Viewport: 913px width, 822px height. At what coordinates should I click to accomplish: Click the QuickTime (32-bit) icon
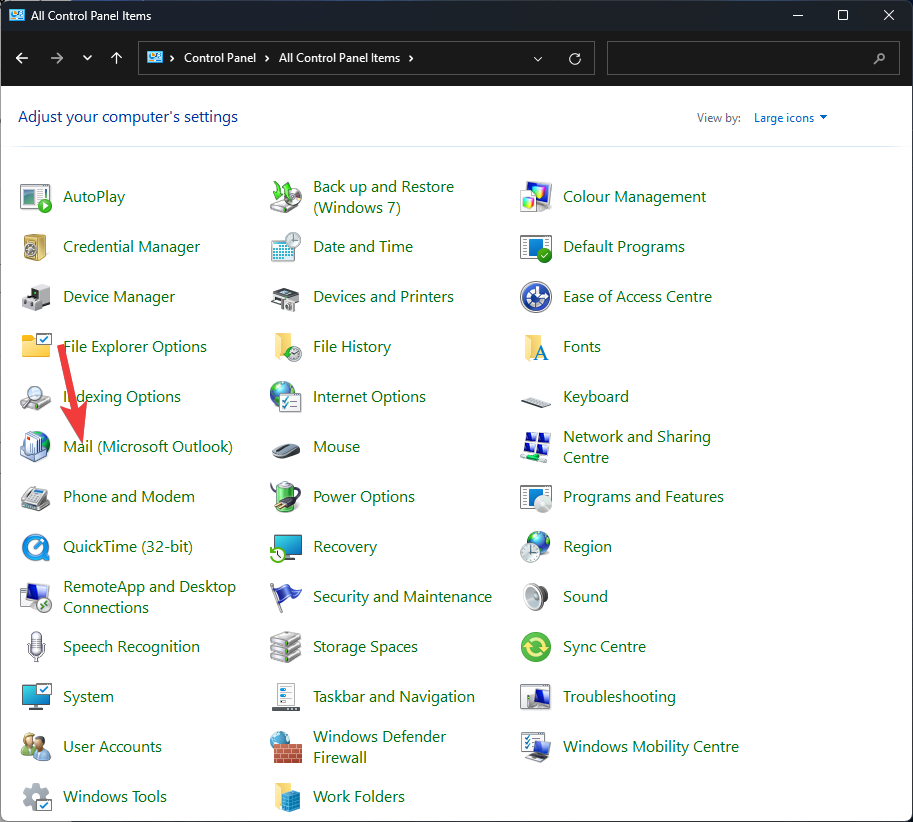(x=36, y=547)
